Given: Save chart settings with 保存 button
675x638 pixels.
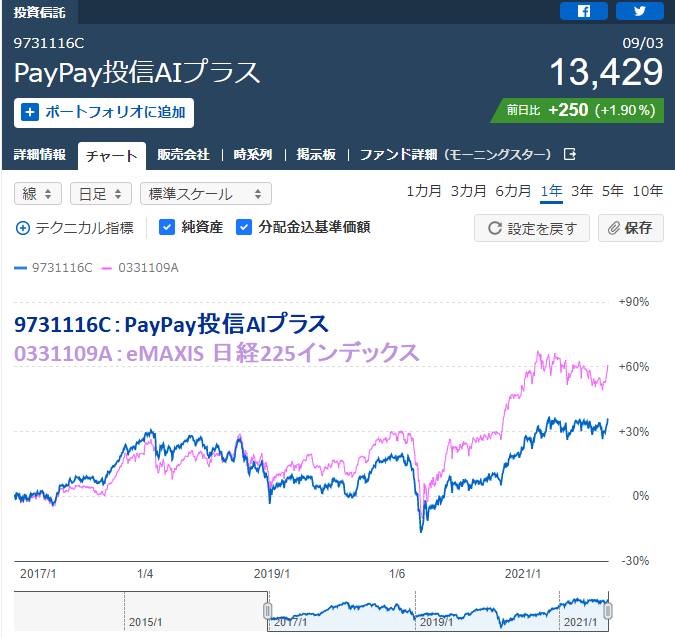Looking at the screenshot, I should pos(631,228).
